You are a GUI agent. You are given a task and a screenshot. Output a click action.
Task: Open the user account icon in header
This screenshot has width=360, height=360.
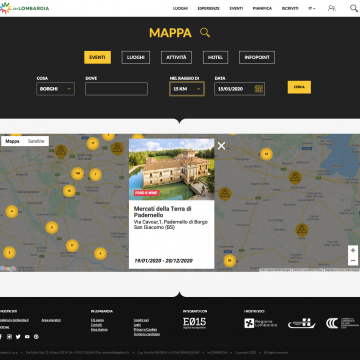click(332, 8)
